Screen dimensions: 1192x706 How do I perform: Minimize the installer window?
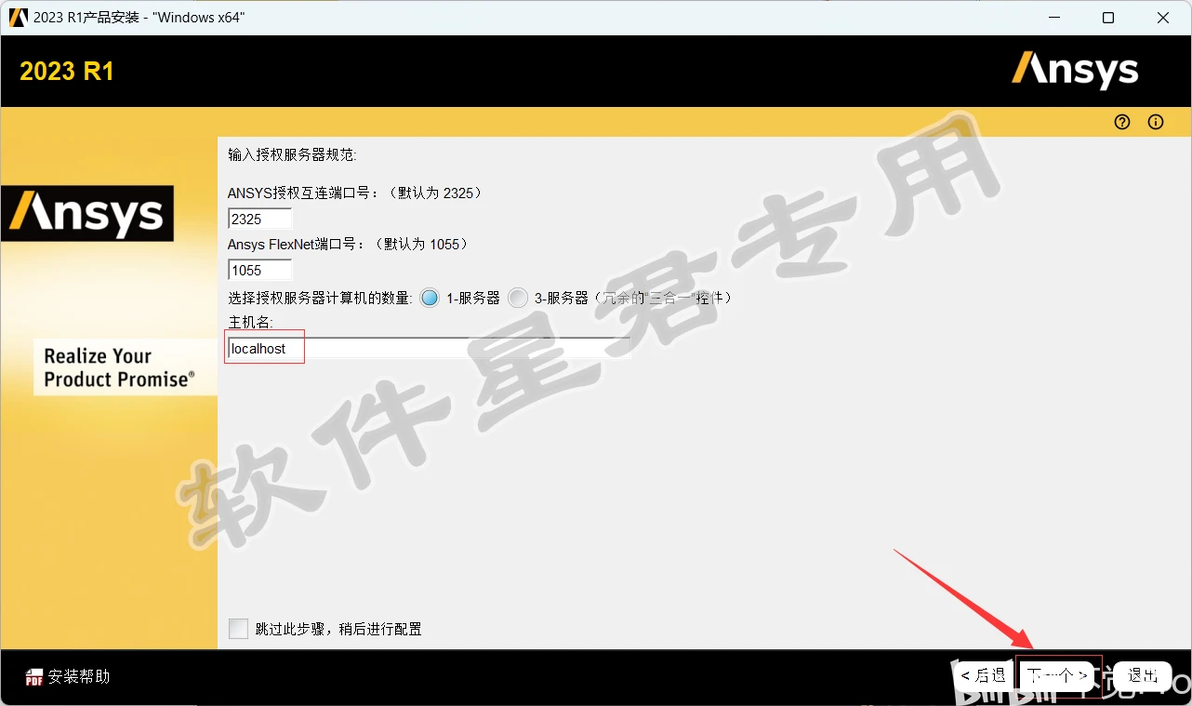tap(1054, 17)
